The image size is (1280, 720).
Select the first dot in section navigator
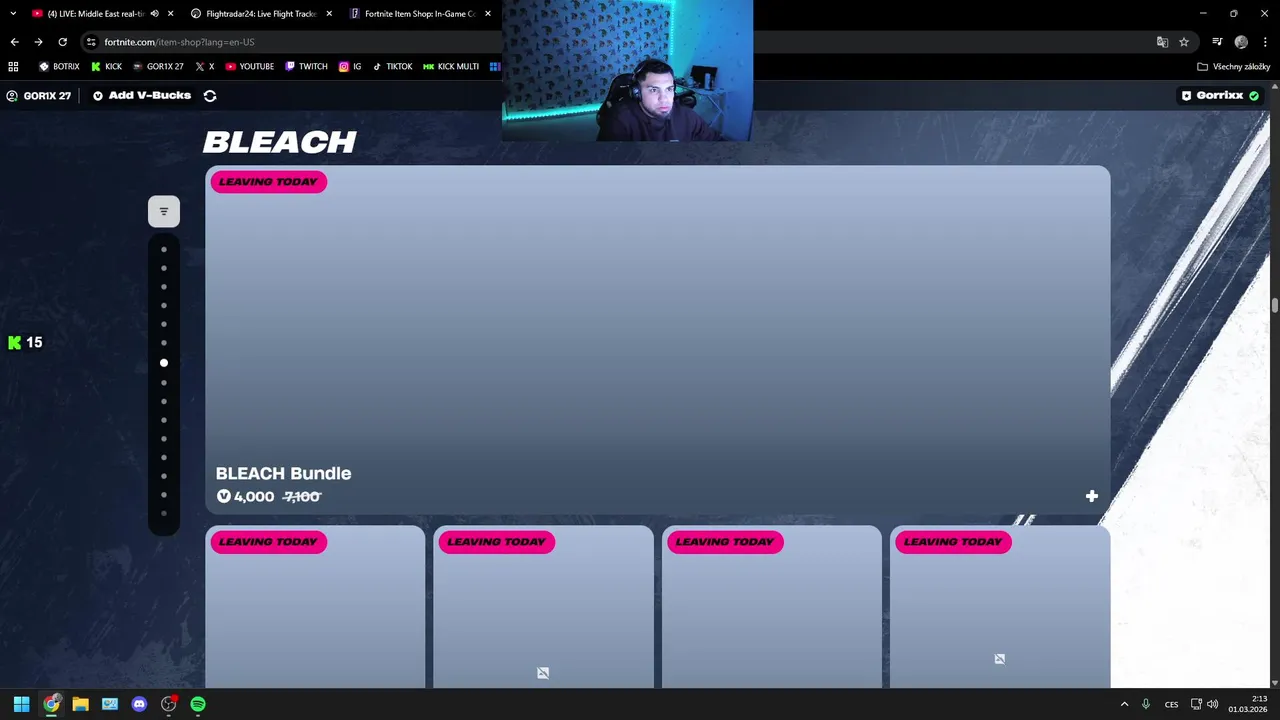[x=164, y=250]
